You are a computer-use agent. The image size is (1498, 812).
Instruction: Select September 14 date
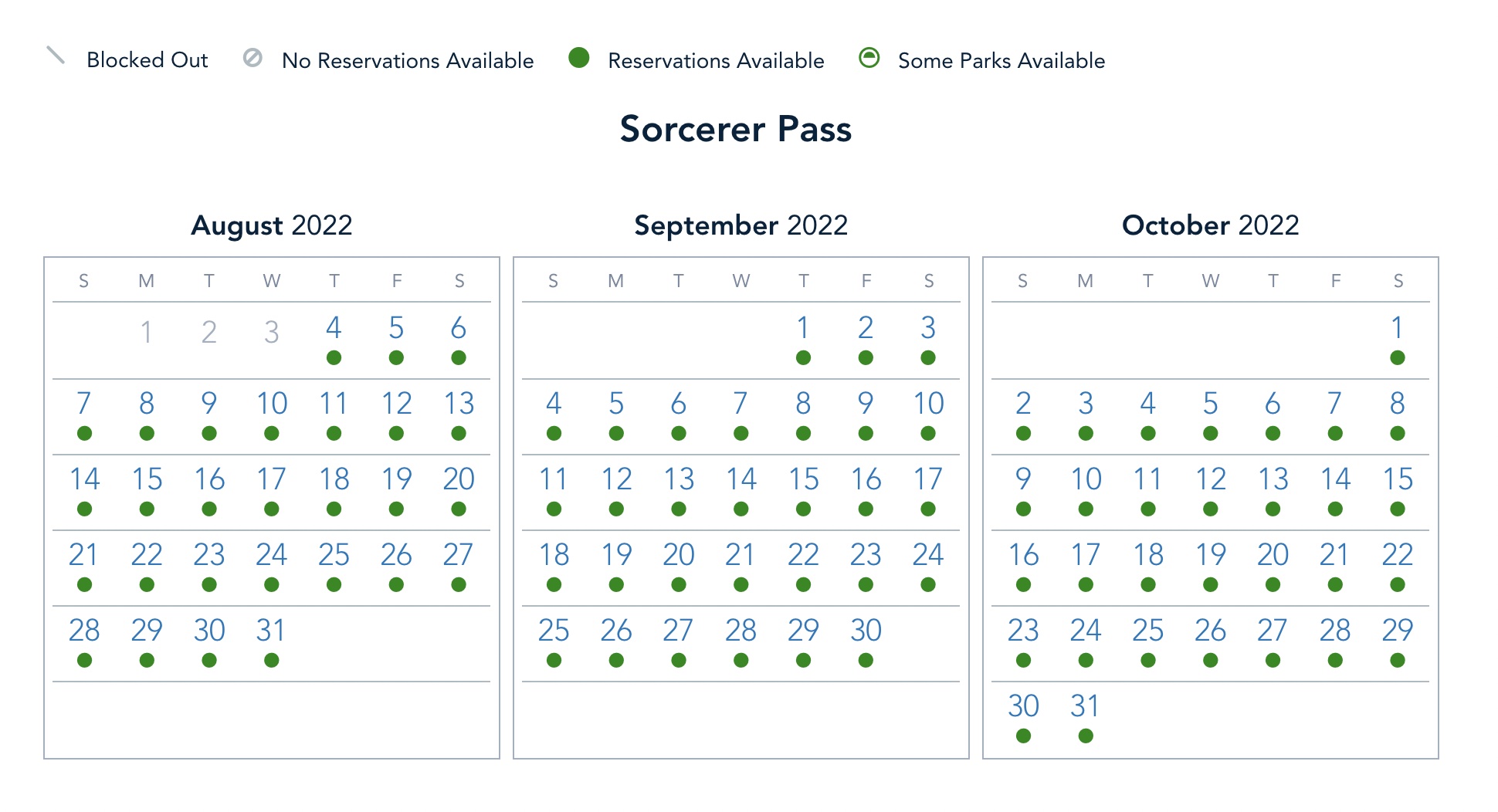point(741,479)
